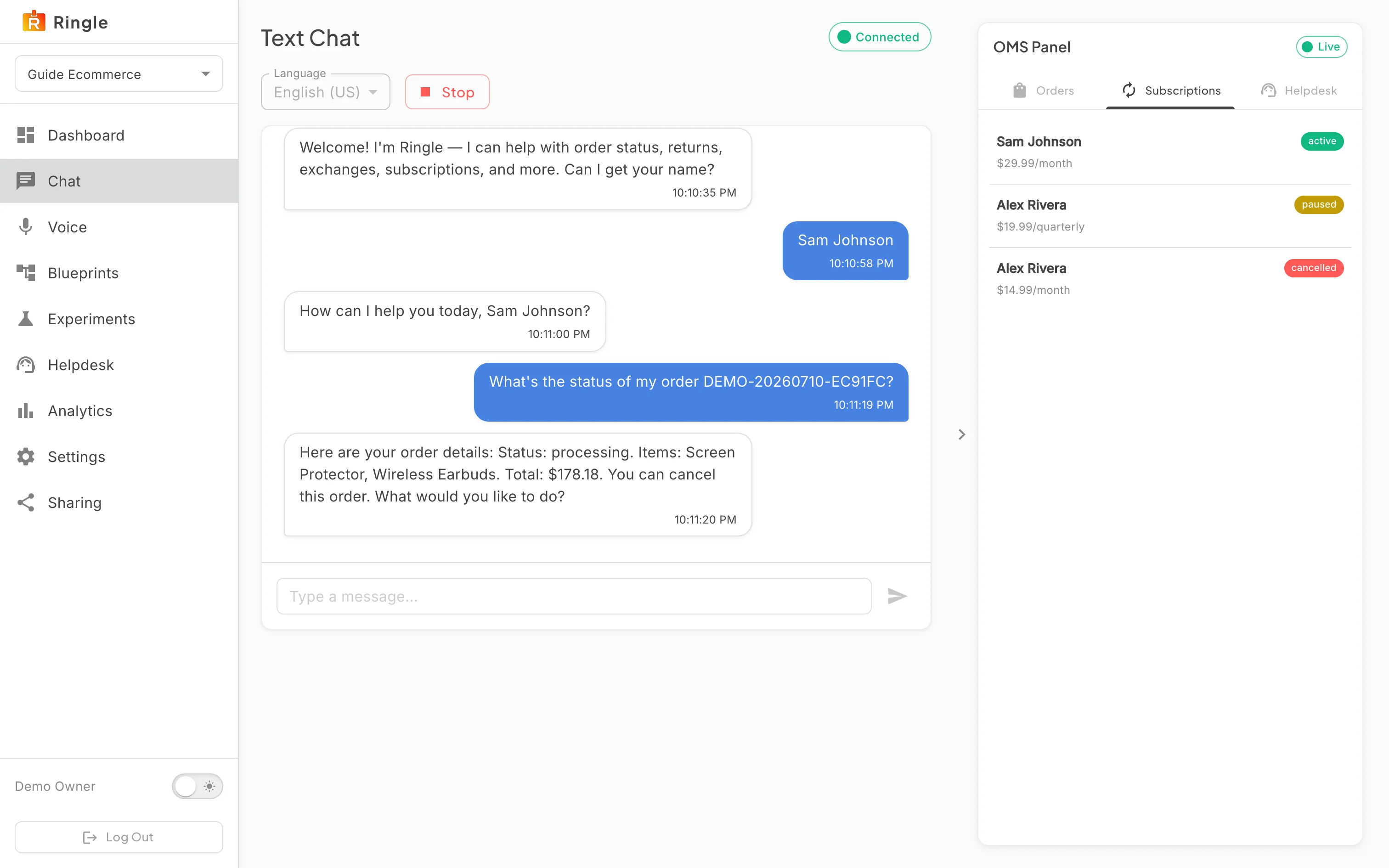The width and height of the screenshot is (1389, 868).
Task: Click the Subscriptions refresh-cycle icon
Action: click(x=1129, y=90)
